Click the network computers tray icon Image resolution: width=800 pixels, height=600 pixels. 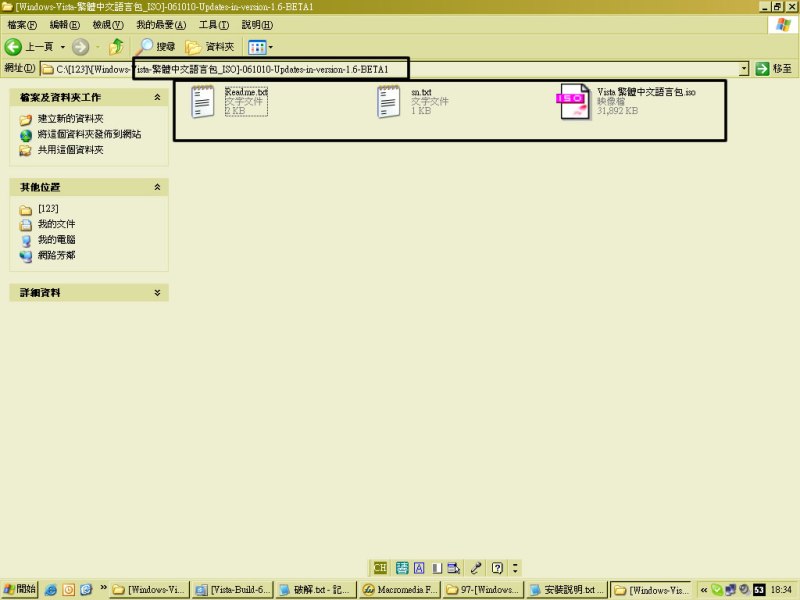[731, 590]
